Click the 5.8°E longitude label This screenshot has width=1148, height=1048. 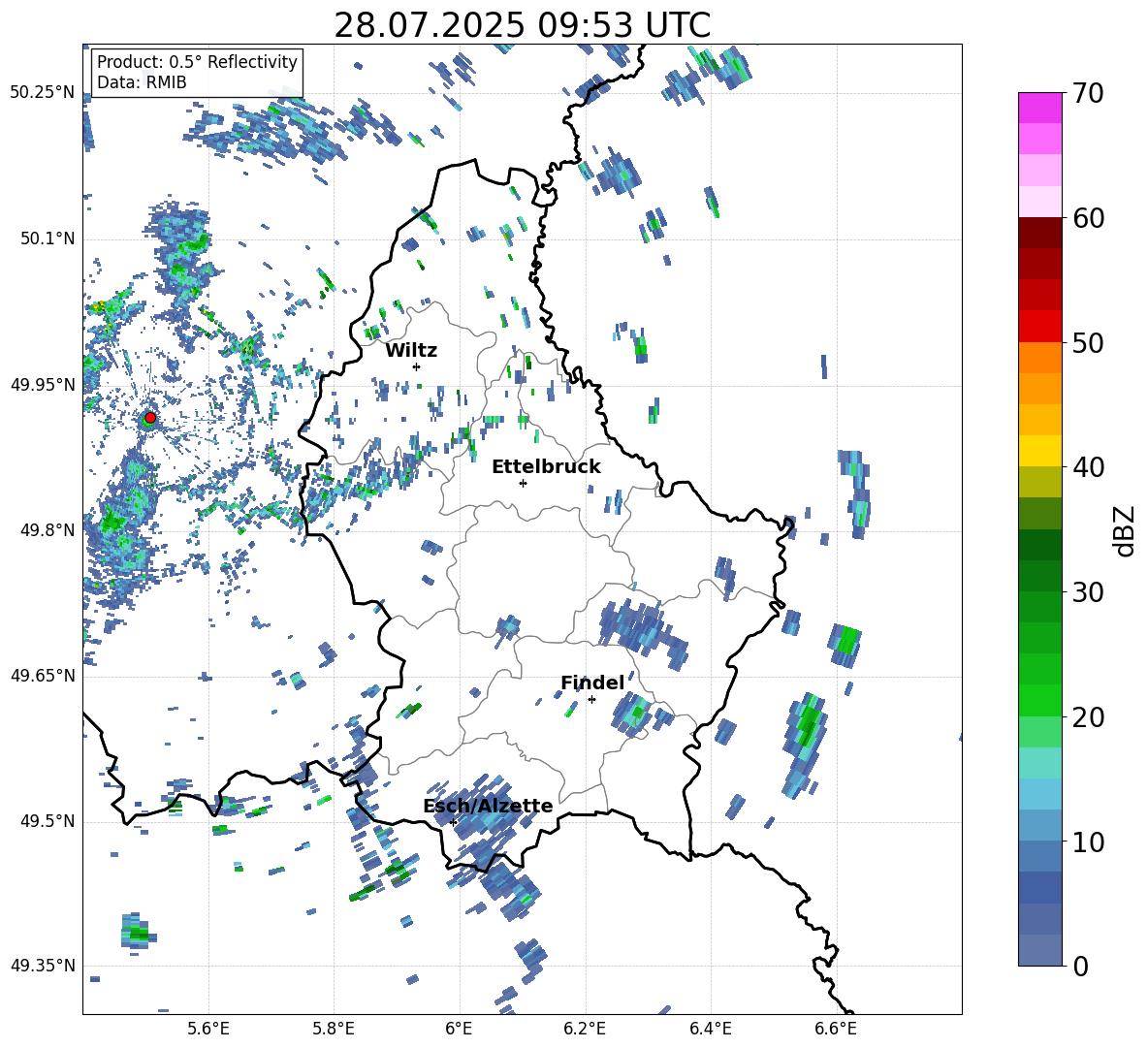pyautogui.click(x=334, y=1029)
